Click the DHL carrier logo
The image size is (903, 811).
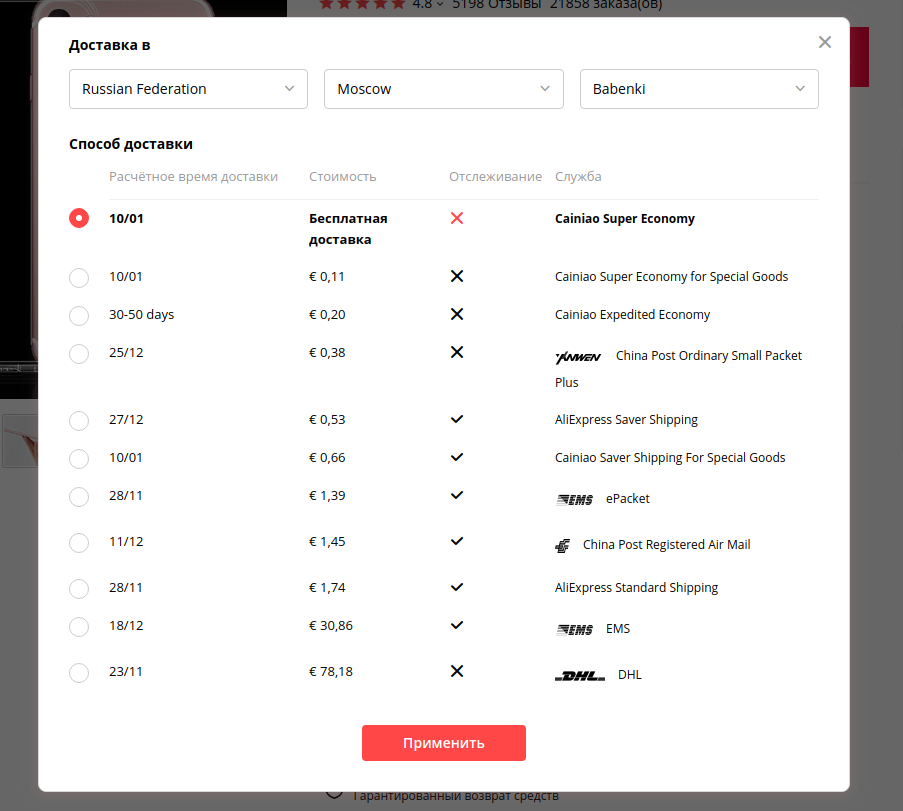tap(580, 676)
